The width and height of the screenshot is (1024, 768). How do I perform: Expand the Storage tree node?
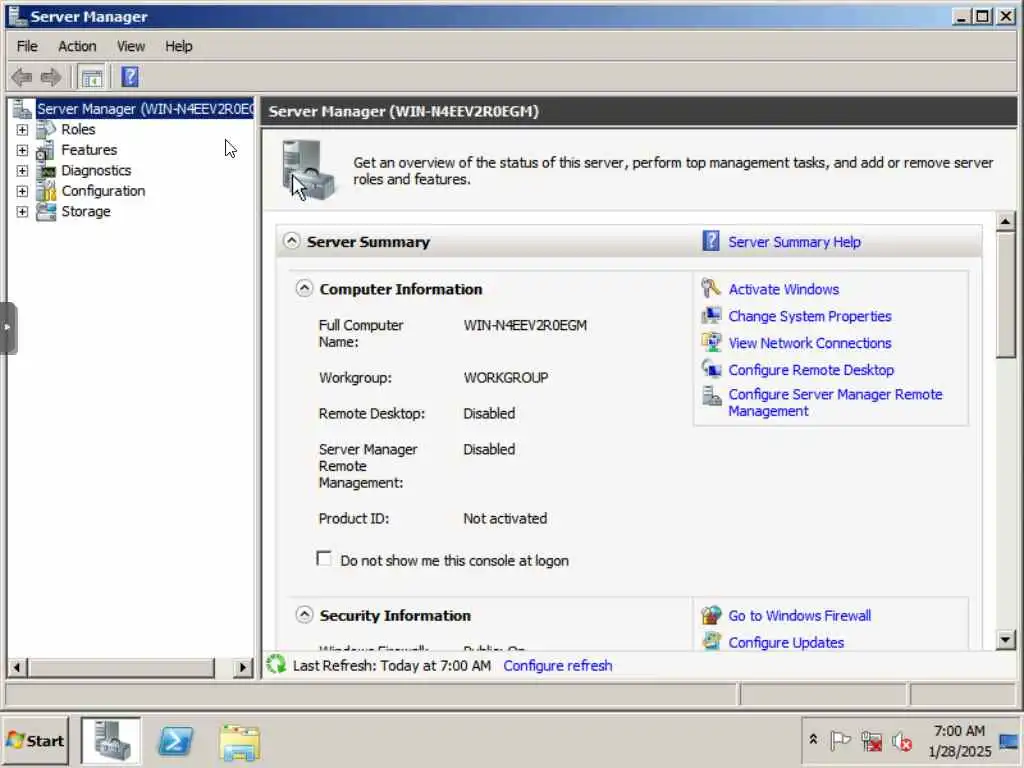pyautogui.click(x=22, y=212)
